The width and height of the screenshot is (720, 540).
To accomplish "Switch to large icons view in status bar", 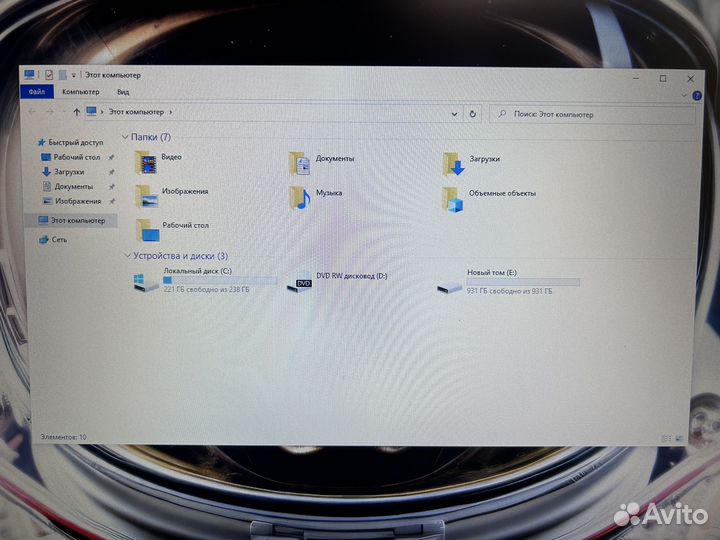I will 678,439.
